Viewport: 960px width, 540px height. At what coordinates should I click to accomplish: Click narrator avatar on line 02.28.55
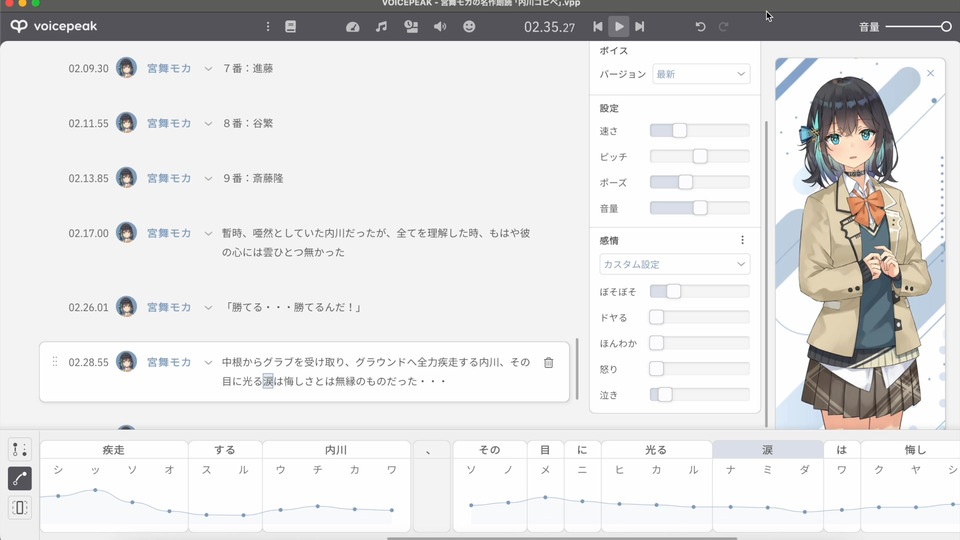[126, 361]
